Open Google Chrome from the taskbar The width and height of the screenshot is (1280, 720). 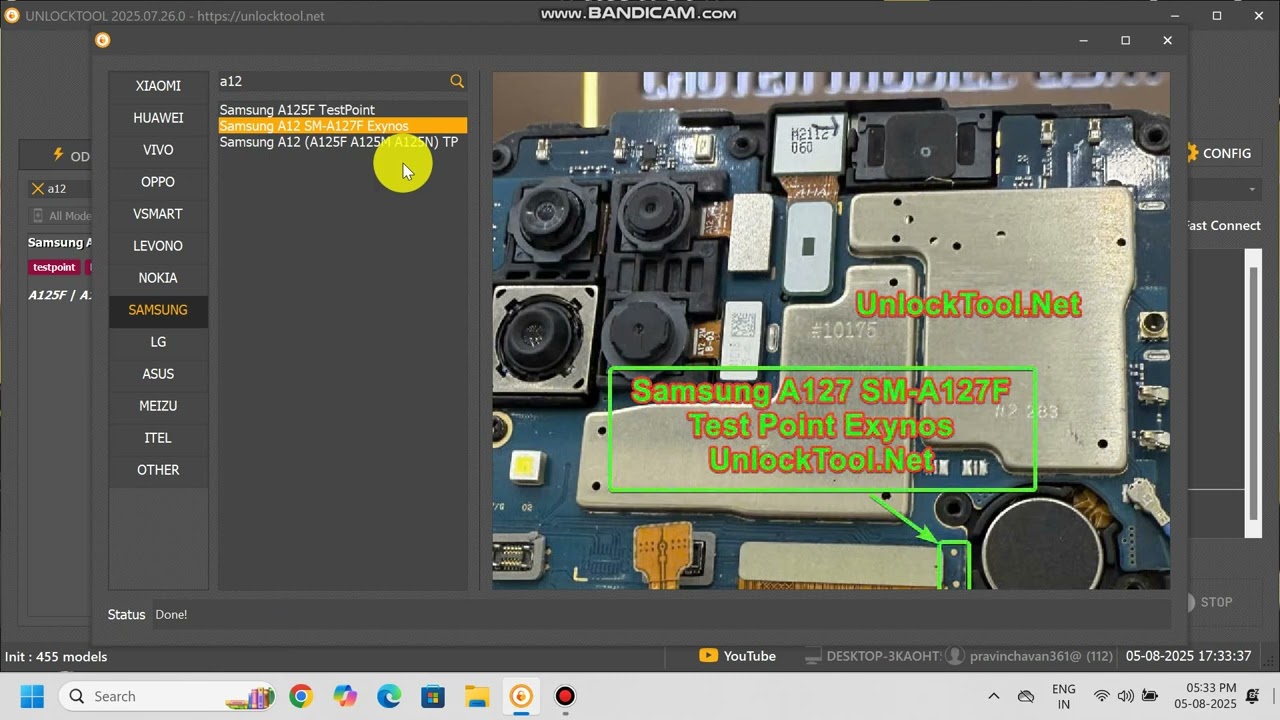pyautogui.click(x=301, y=696)
